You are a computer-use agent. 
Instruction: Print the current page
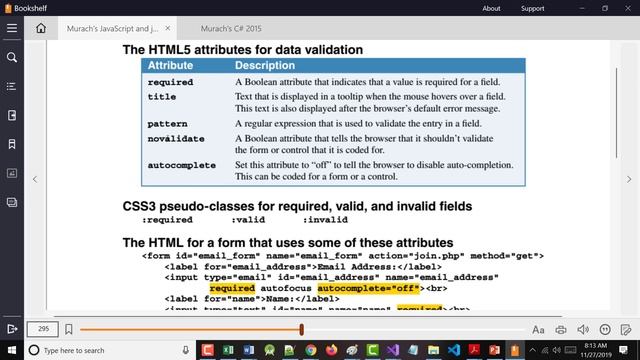(x=561, y=329)
